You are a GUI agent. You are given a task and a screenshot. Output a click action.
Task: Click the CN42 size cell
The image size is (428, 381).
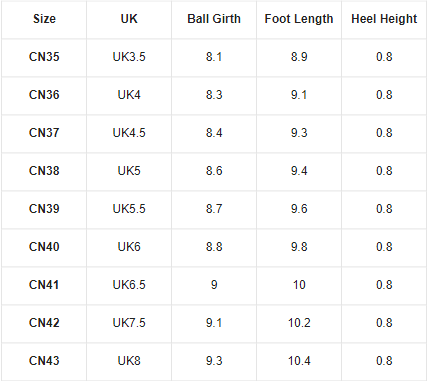click(x=44, y=323)
